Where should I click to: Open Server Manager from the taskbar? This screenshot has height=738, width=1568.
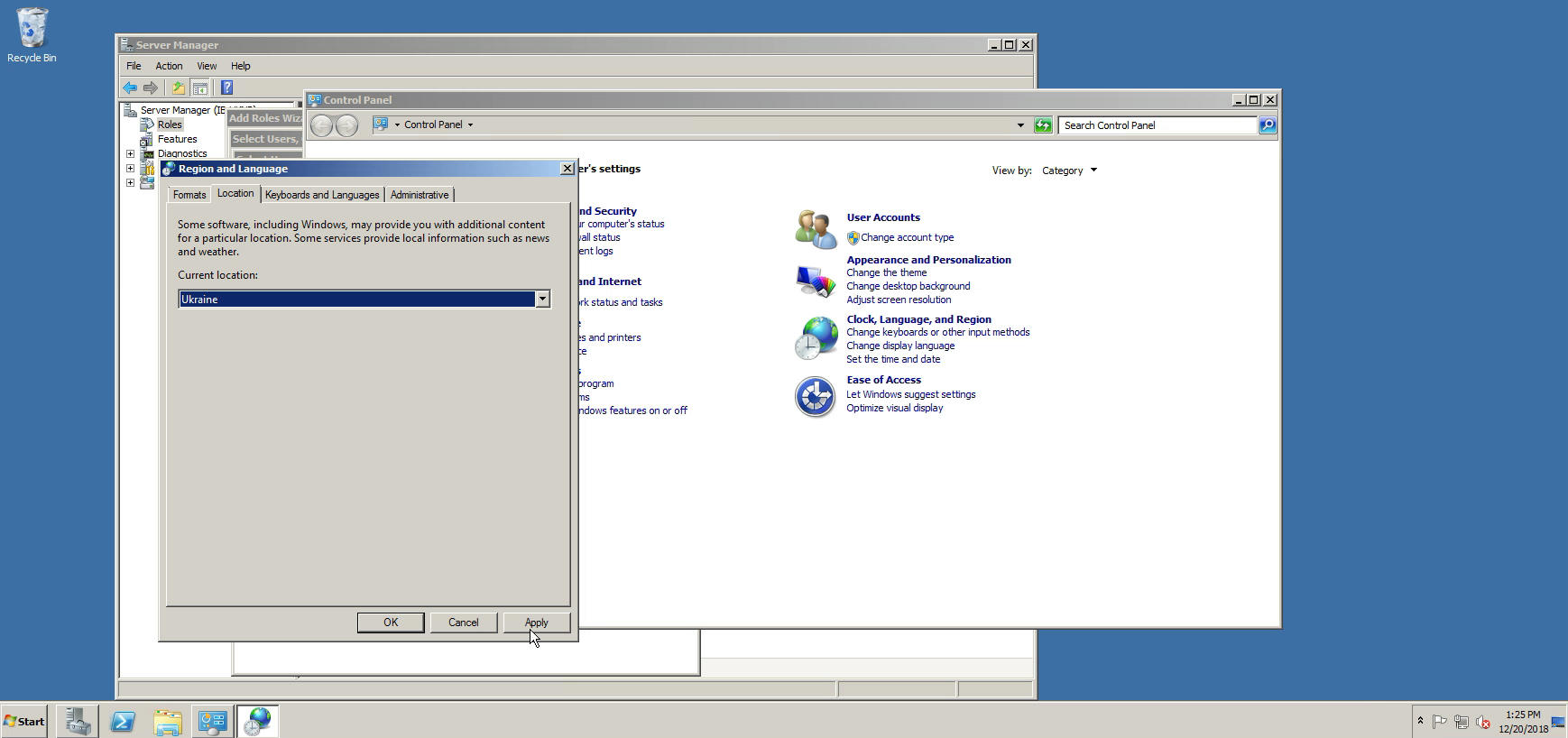[77, 722]
